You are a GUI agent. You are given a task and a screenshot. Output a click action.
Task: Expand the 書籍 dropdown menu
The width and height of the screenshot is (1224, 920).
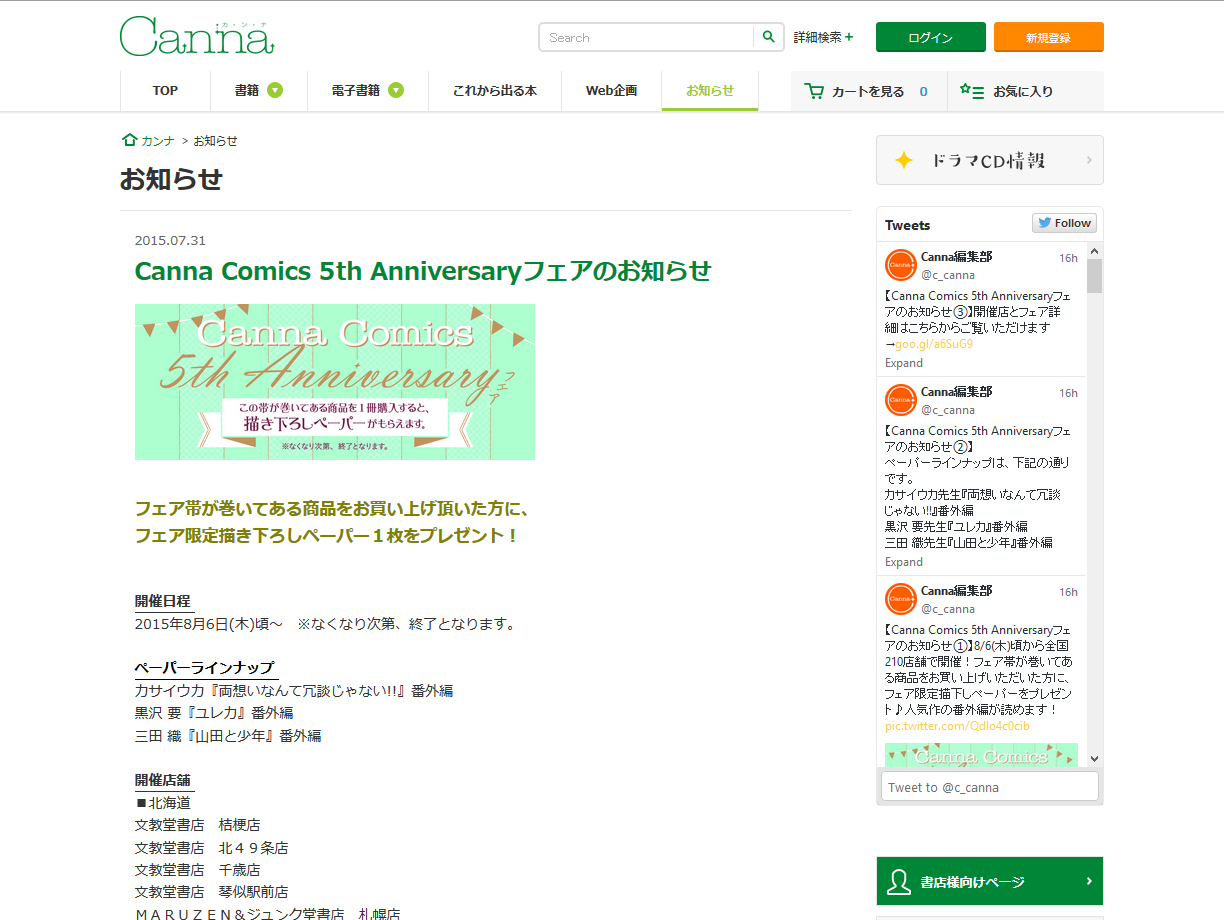[275, 91]
